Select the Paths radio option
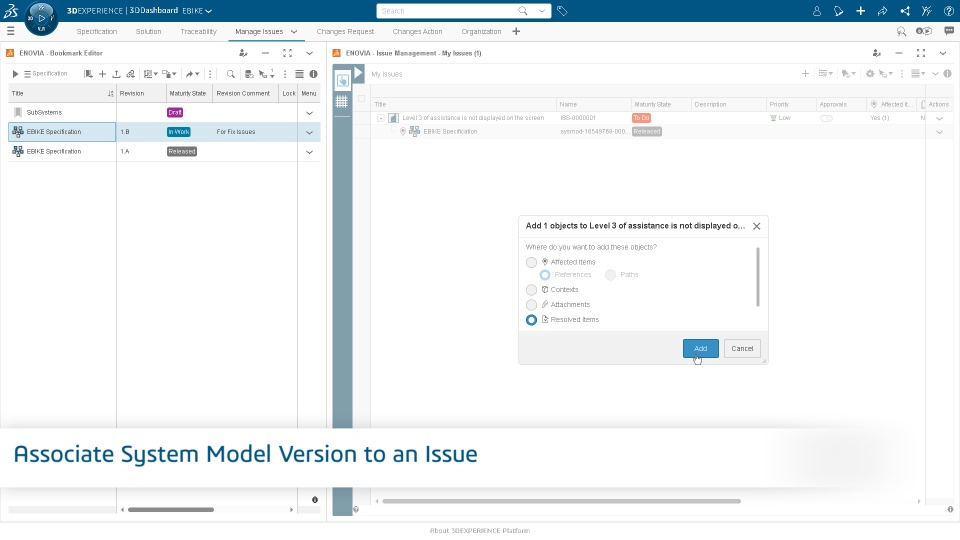This screenshot has width=960, height=540. (x=610, y=275)
